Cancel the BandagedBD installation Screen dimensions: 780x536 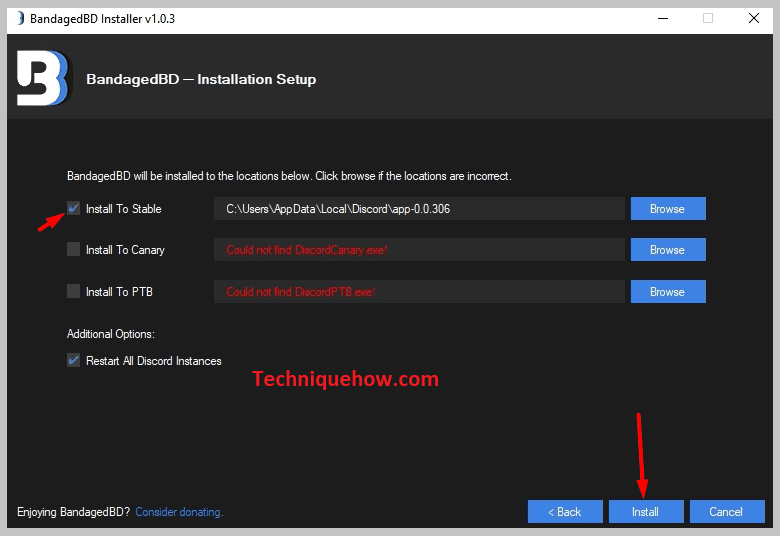click(727, 512)
